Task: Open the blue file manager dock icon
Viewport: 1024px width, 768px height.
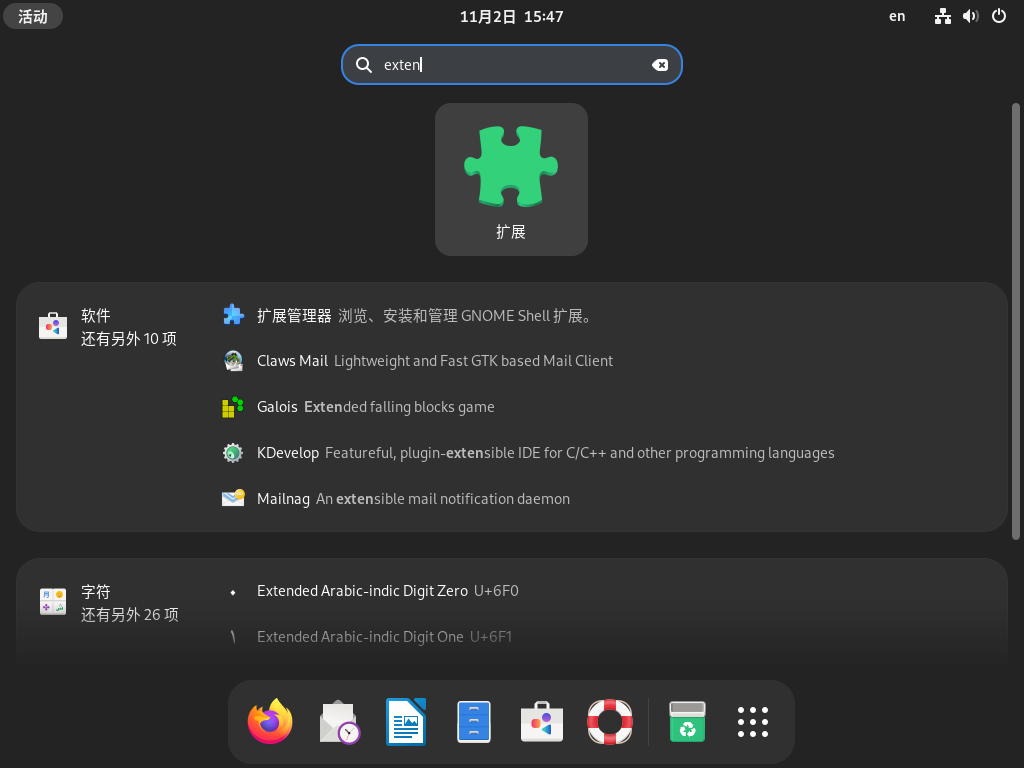Action: point(474,722)
